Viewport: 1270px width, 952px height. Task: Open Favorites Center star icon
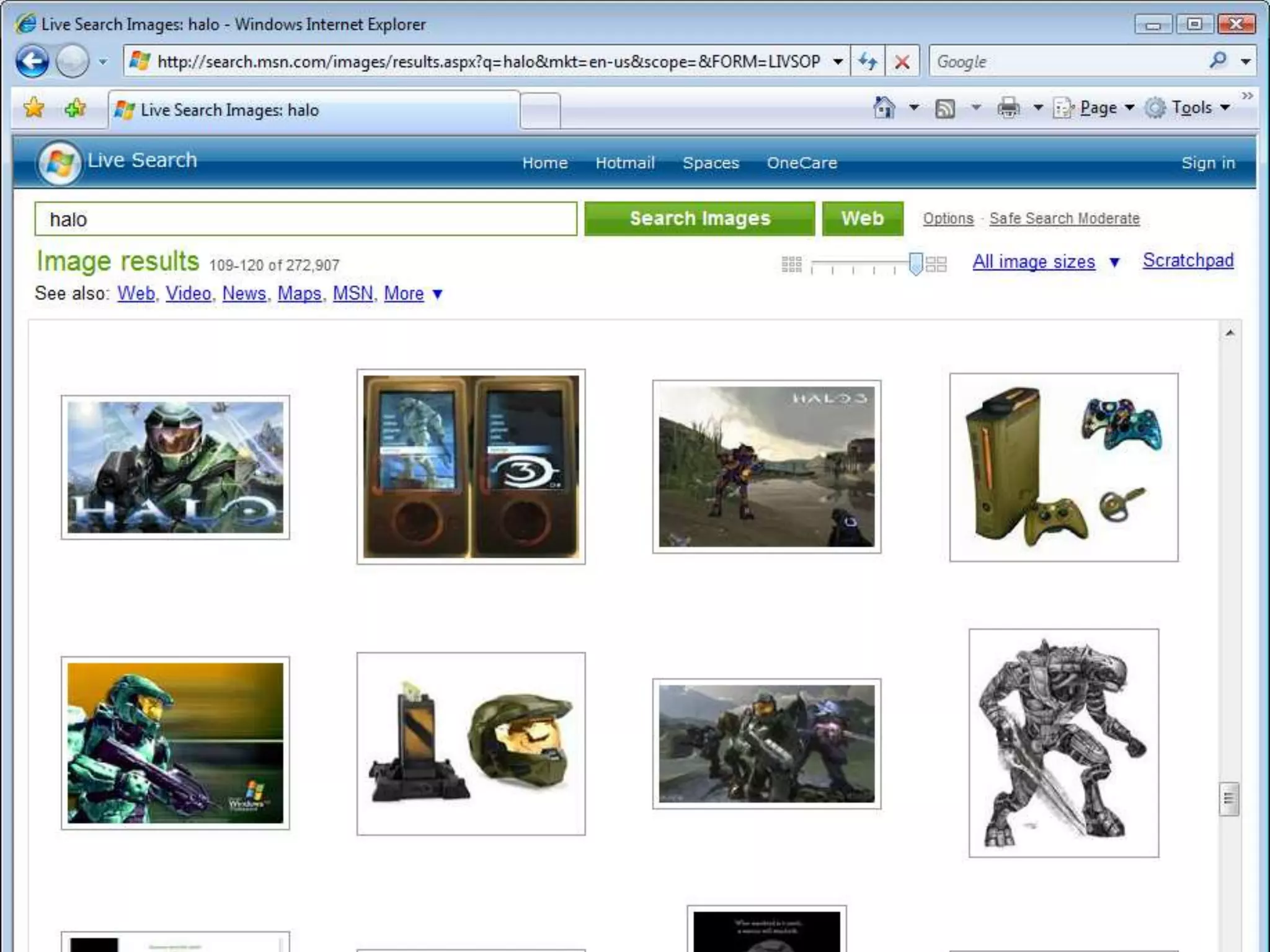point(34,108)
